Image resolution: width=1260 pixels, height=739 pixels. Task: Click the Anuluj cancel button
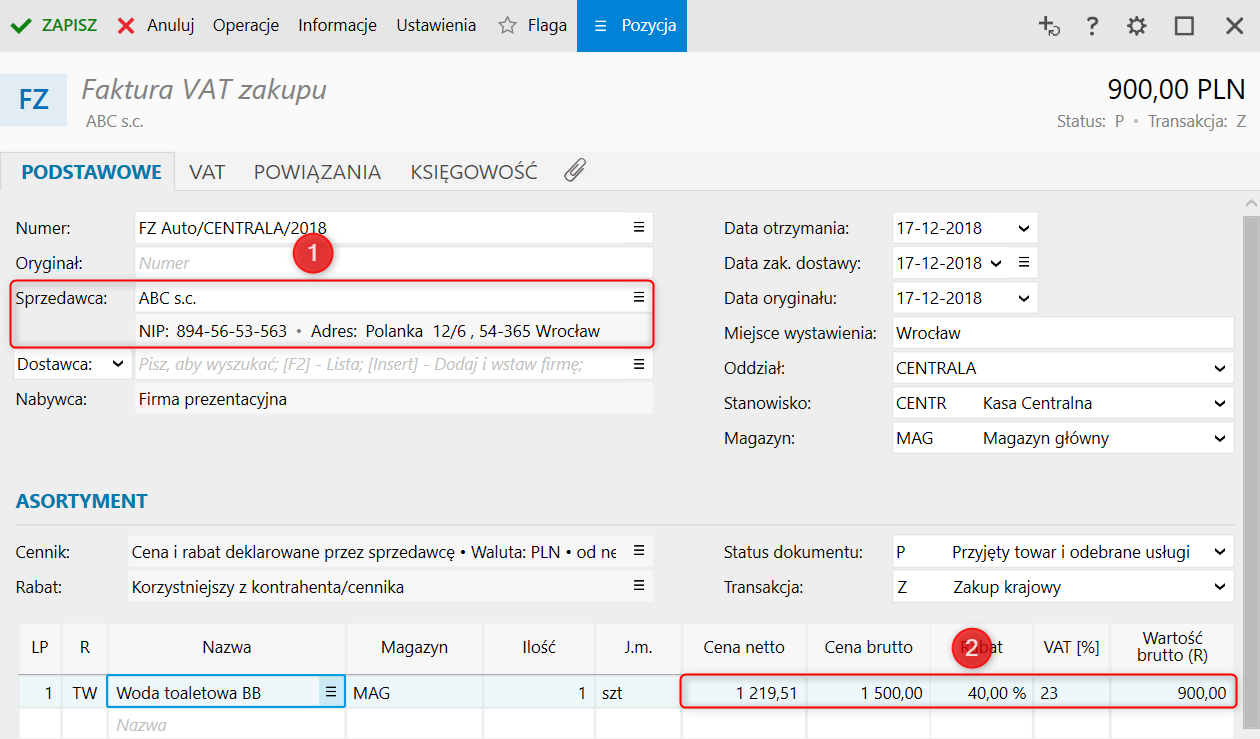pos(156,26)
